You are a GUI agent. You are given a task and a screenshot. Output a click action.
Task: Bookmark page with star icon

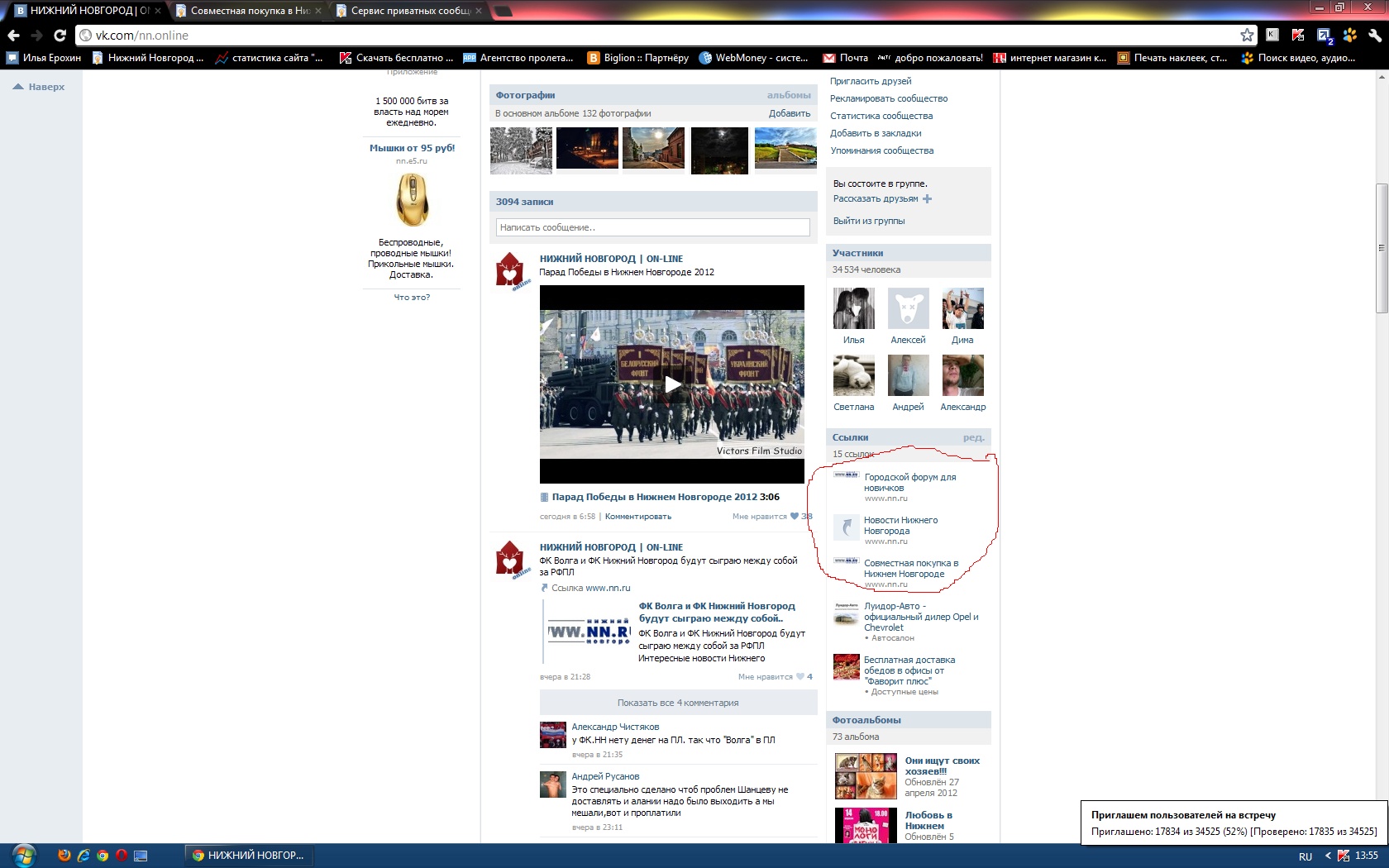(1247, 35)
